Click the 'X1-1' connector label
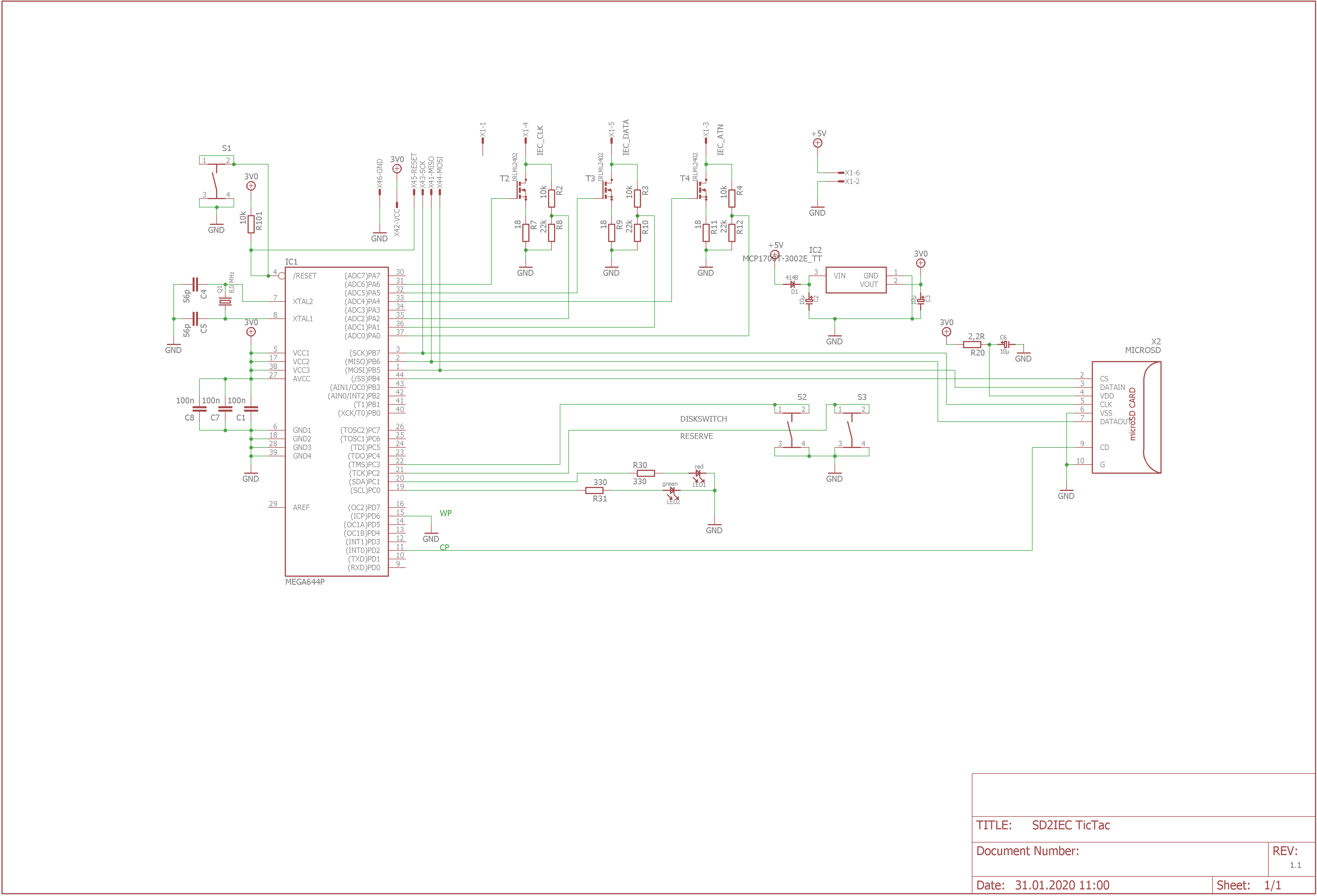This screenshot has width=1317, height=896. (x=483, y=130)
